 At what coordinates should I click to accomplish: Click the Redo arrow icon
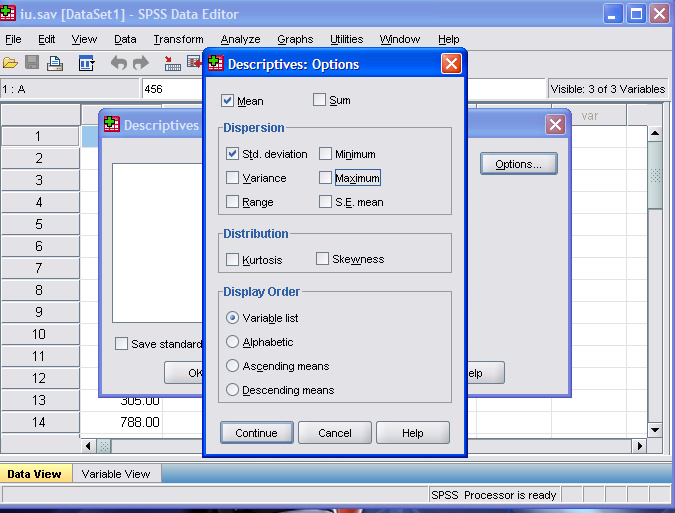141,63
